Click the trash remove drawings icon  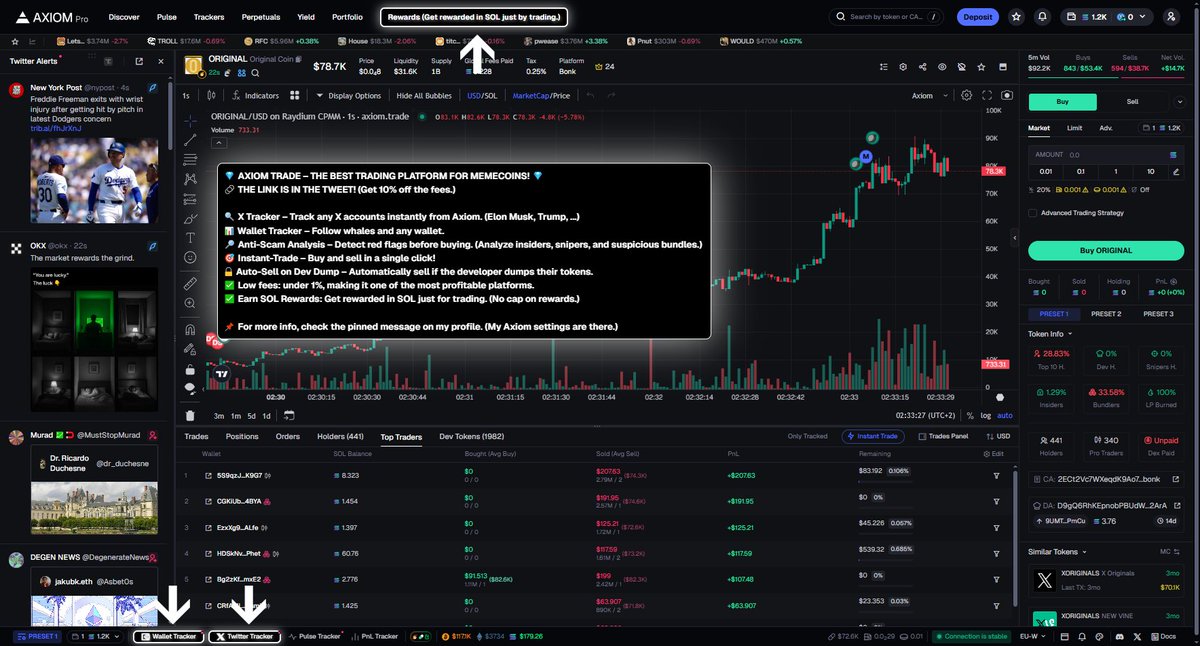tap(190, 416)
